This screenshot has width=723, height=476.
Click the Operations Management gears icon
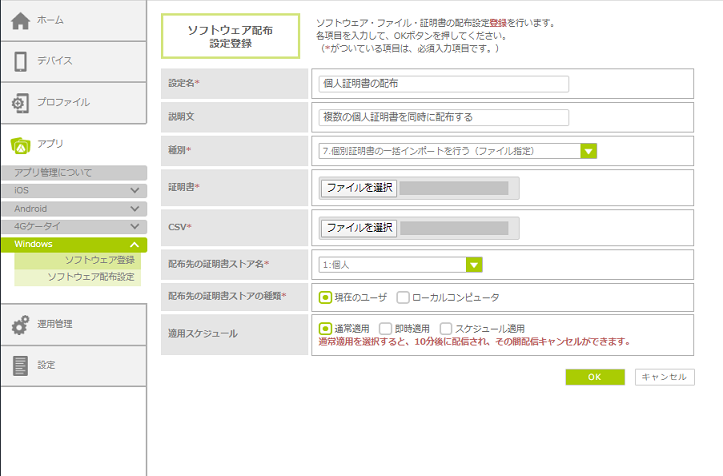(20, 324)
